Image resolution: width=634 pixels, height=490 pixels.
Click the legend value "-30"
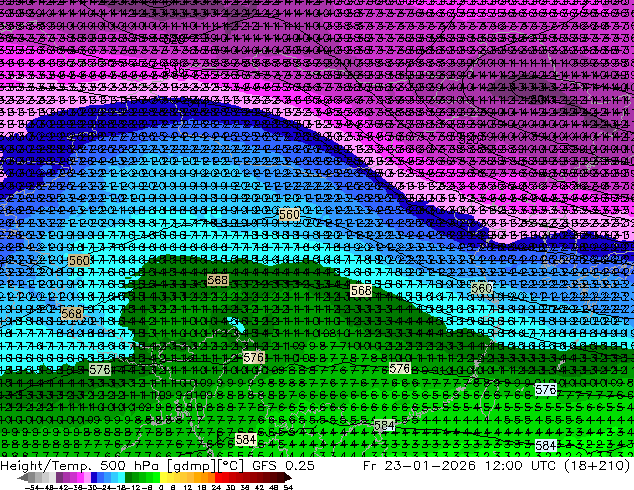[x=91, y=488]
